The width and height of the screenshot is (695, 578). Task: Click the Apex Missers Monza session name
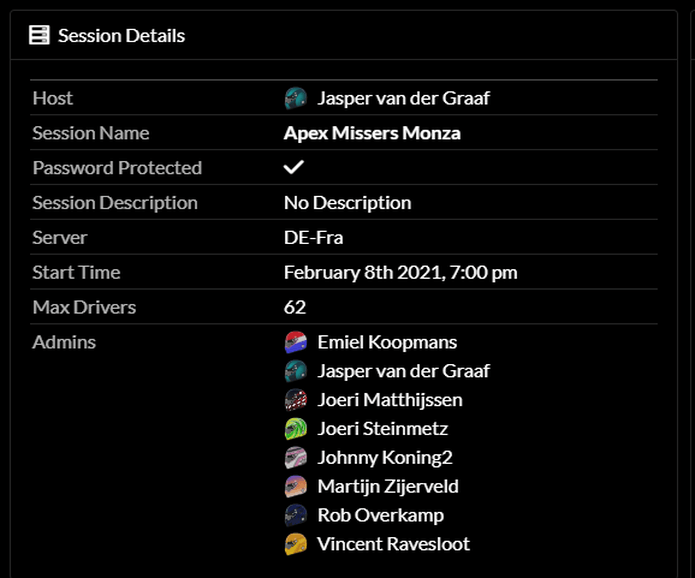tap(372, 133)
